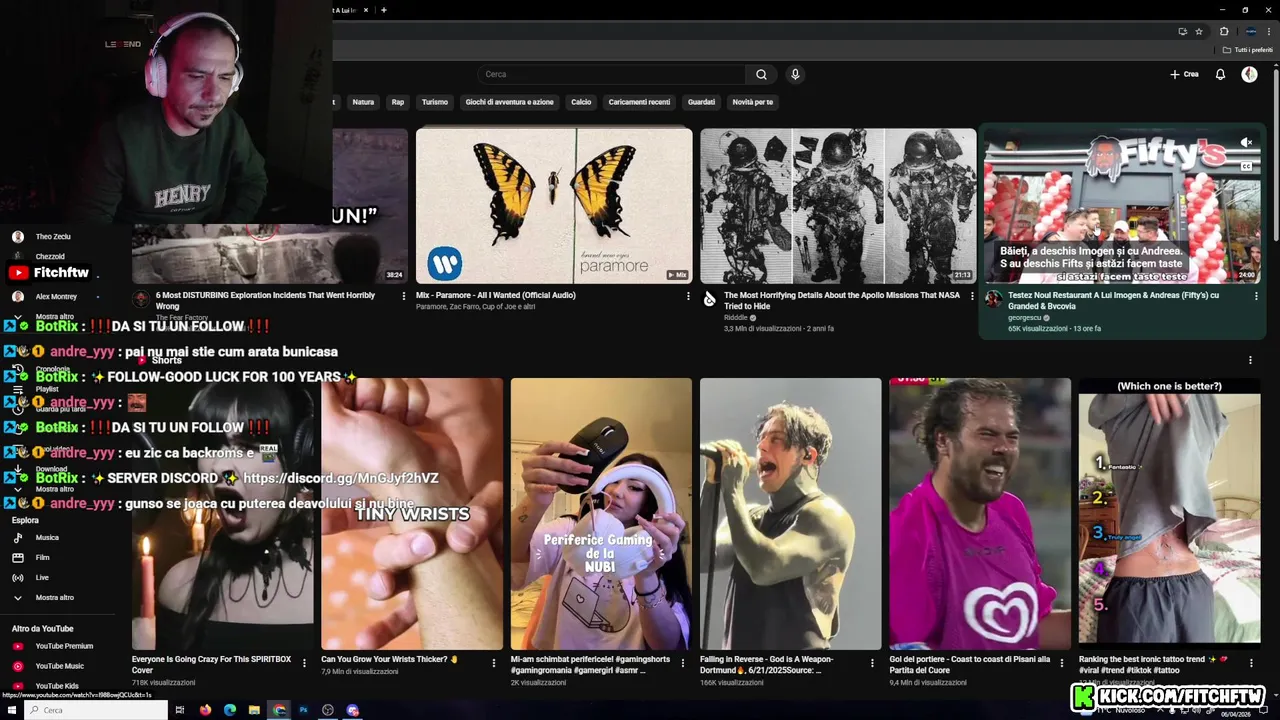This screenshot has height=720, width=1280.
Task: Open the Falling in Reverse short
Action: 790,514
